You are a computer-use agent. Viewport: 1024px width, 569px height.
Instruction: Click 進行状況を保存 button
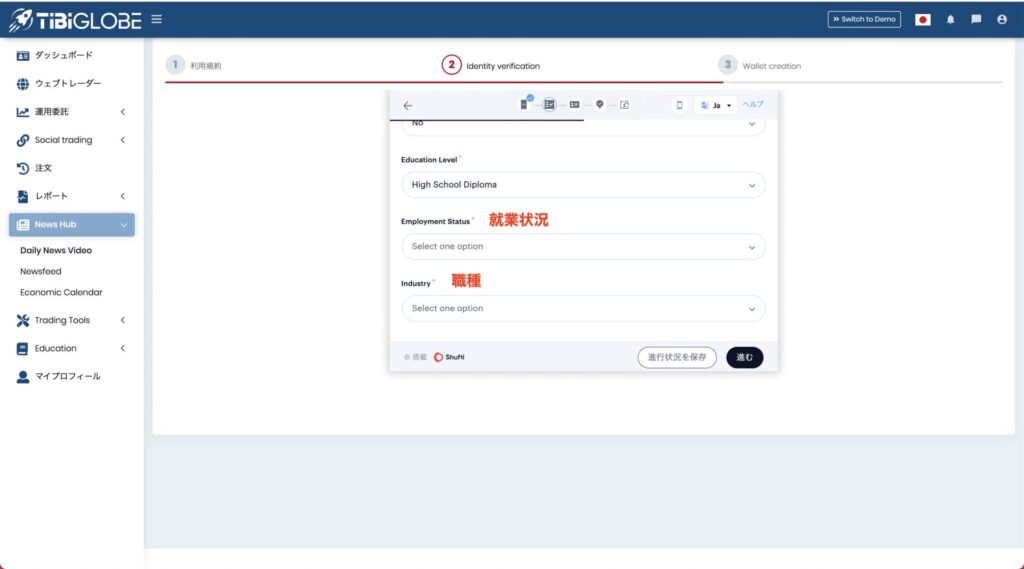click(677, 357)
